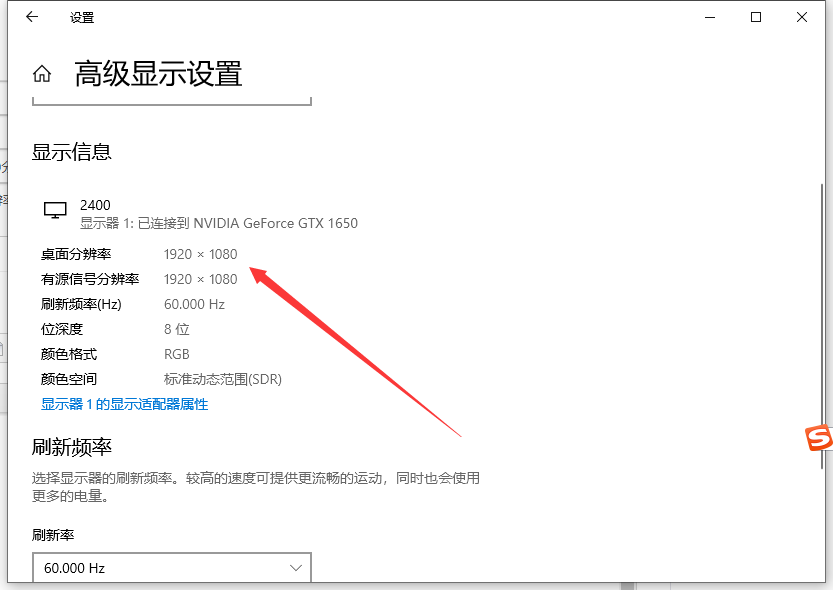
Task: Select the 桌面分辨率 value 1920 × 1080
Action: coord(201,254)
